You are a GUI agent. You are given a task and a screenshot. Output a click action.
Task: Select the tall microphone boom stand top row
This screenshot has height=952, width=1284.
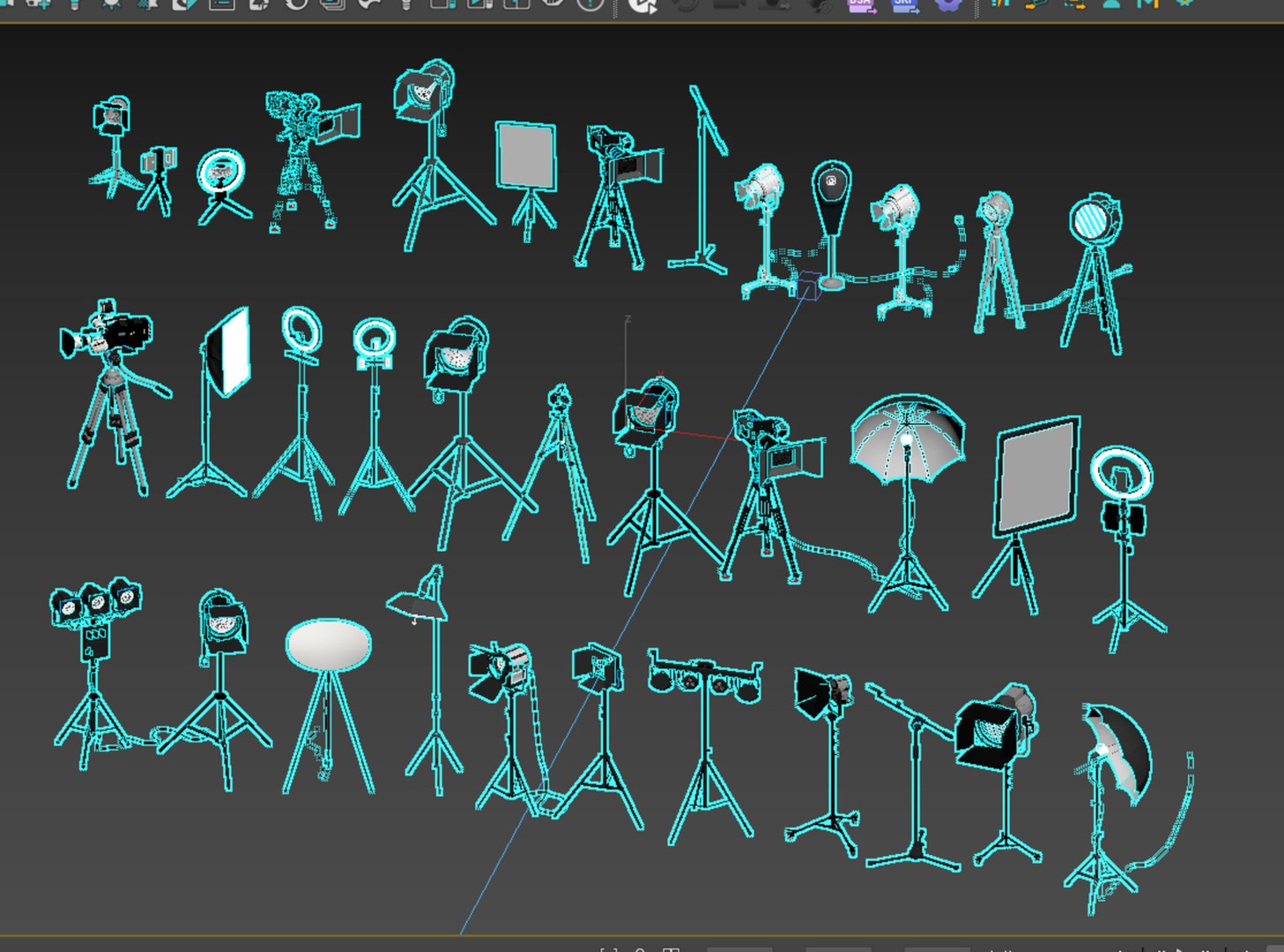700,181
